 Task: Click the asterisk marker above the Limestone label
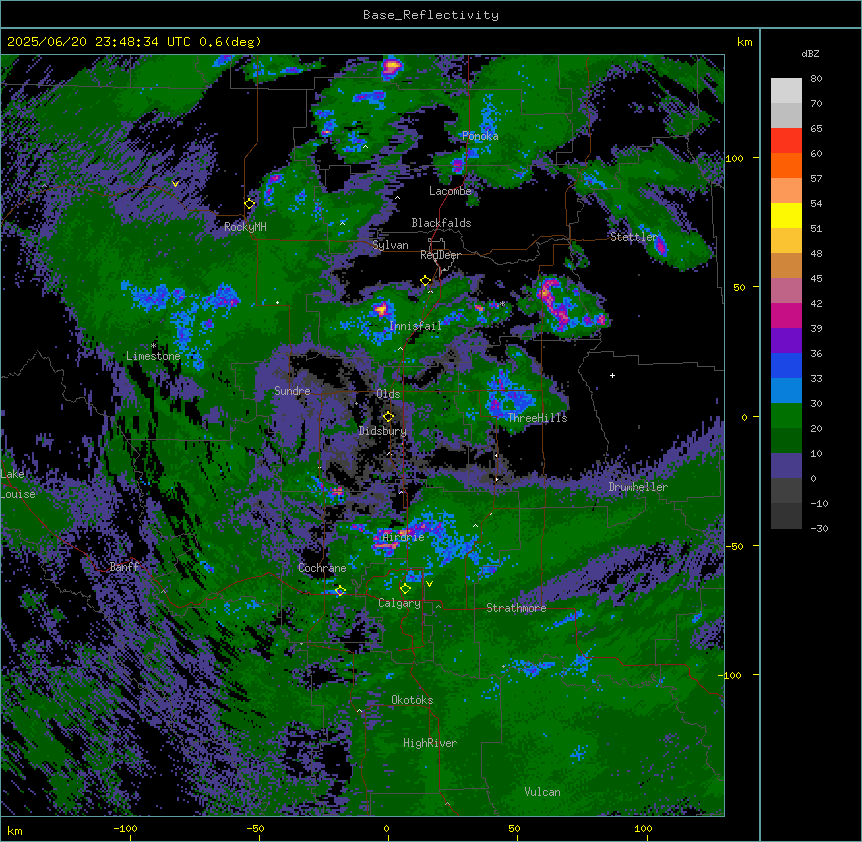pos(154,346)
